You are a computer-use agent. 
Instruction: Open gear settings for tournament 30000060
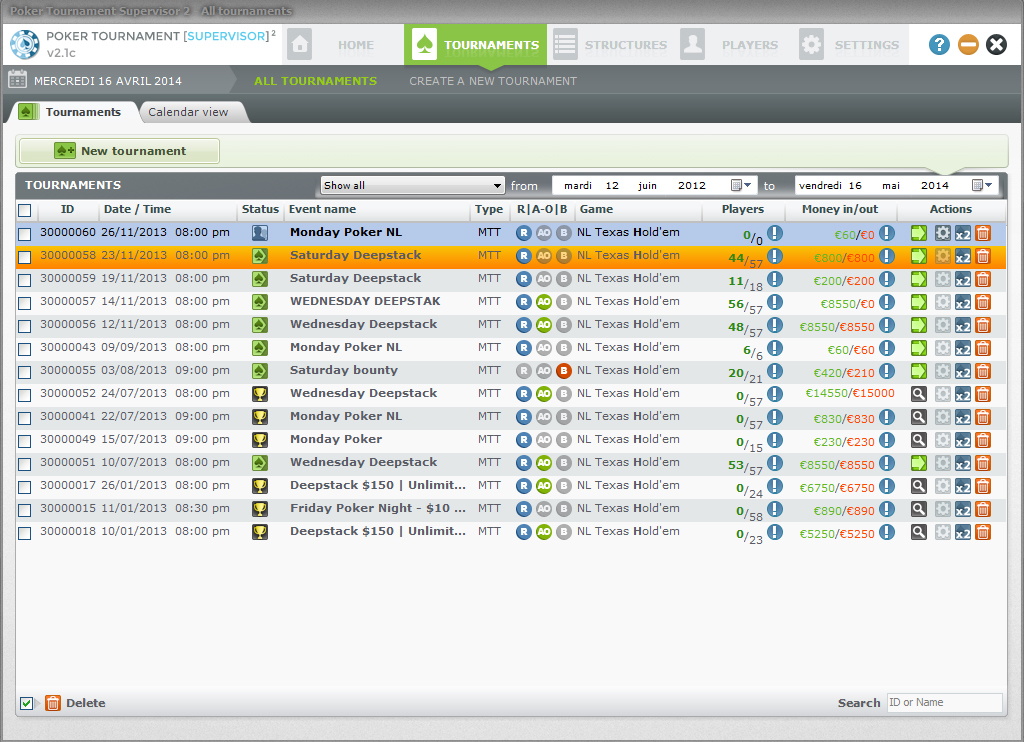tap(942, 233)
